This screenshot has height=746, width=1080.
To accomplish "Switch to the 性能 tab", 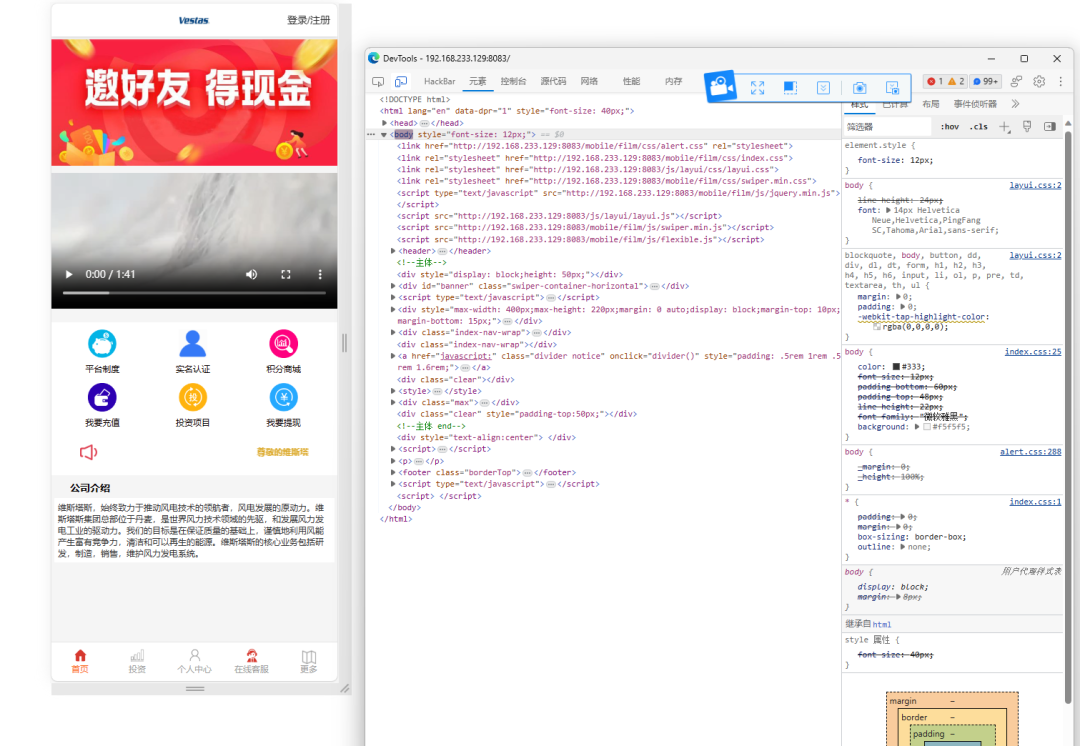I will 632,81.
